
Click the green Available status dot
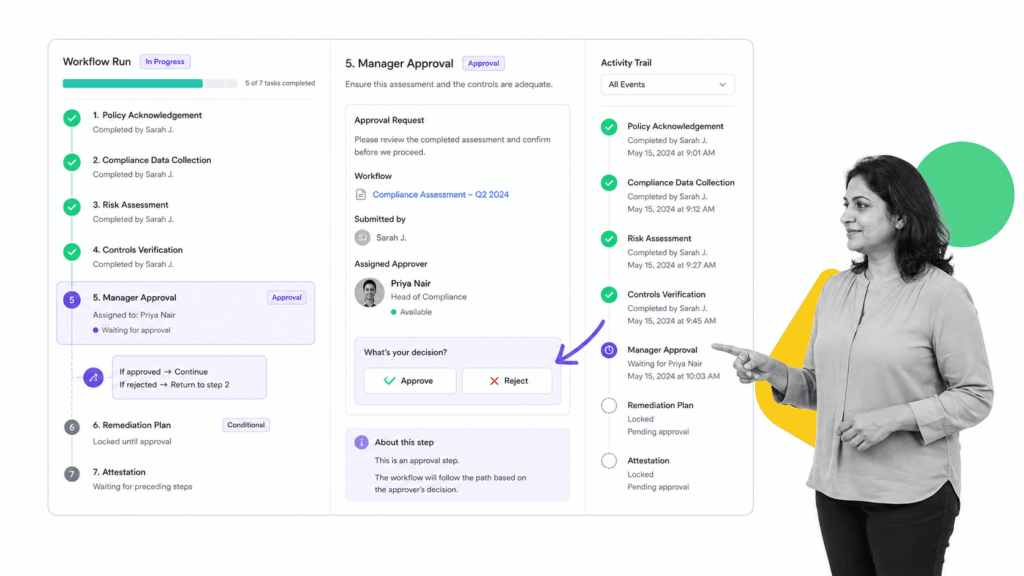[393, 312]
